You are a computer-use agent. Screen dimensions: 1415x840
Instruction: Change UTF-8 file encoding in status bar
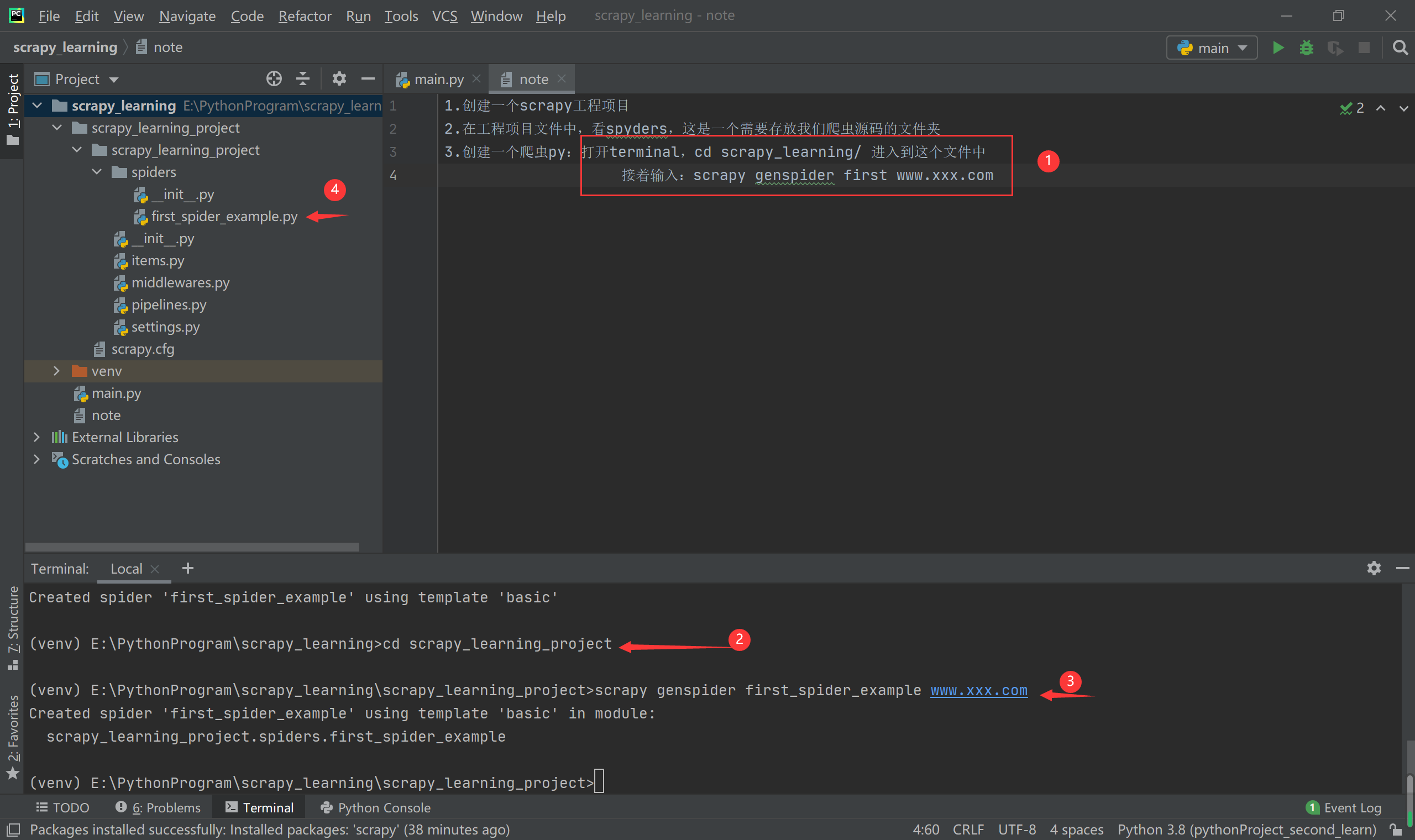(x=1016, y=830)
